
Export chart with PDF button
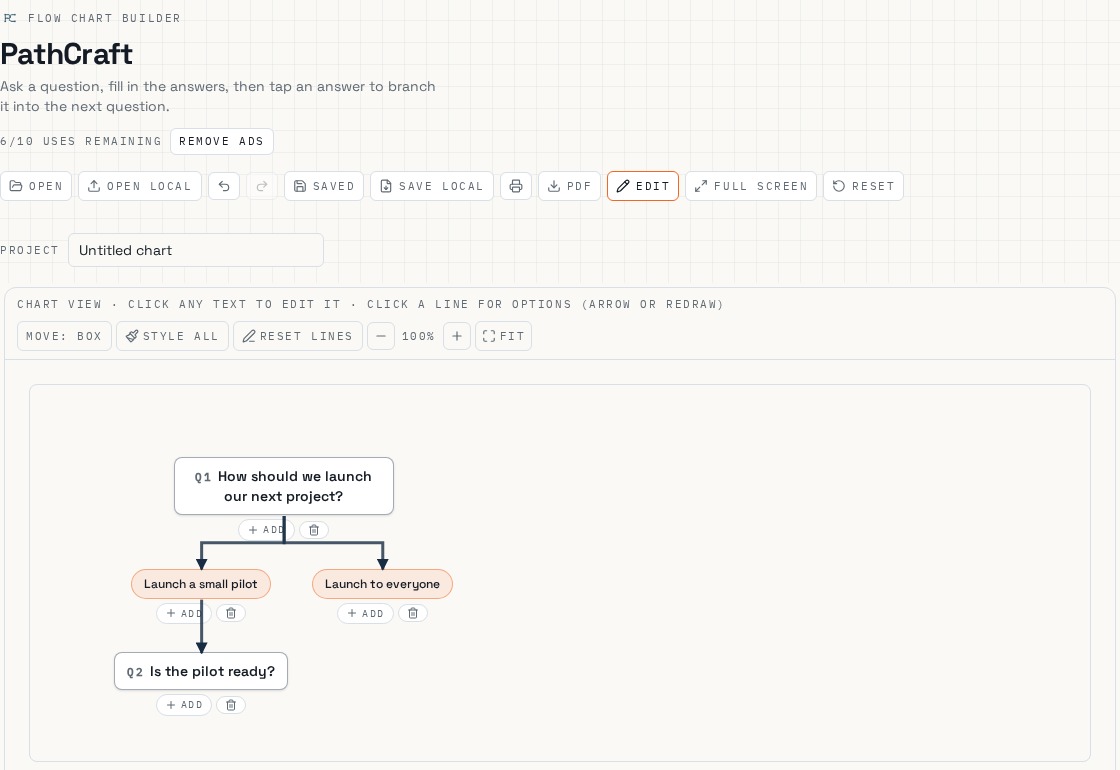click(x=569, y=186)
